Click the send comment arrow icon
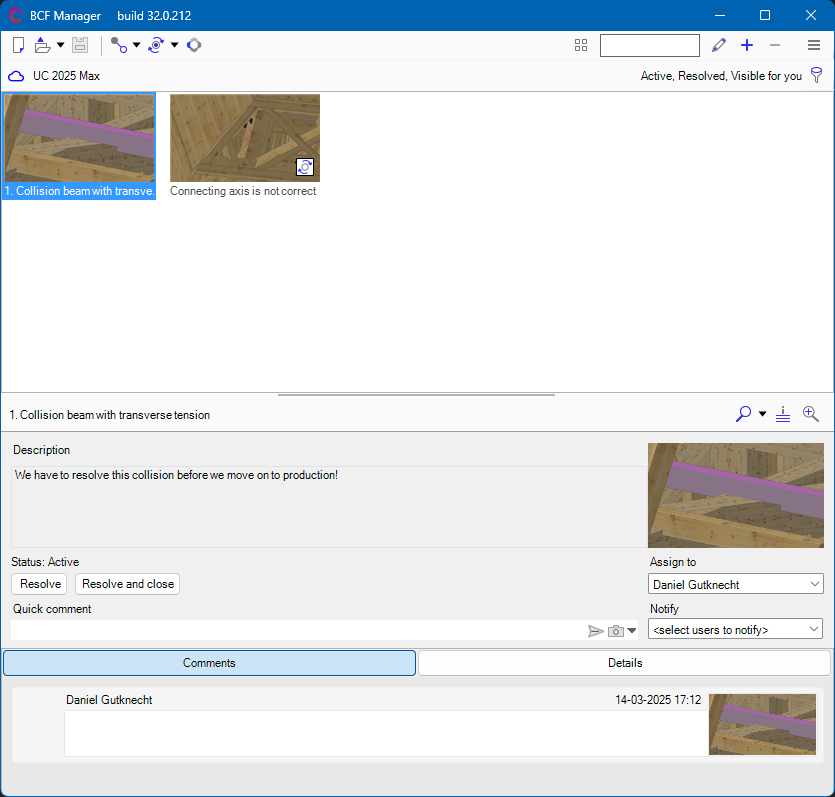Viewport: 835px width, 797px height. [595, 631]
